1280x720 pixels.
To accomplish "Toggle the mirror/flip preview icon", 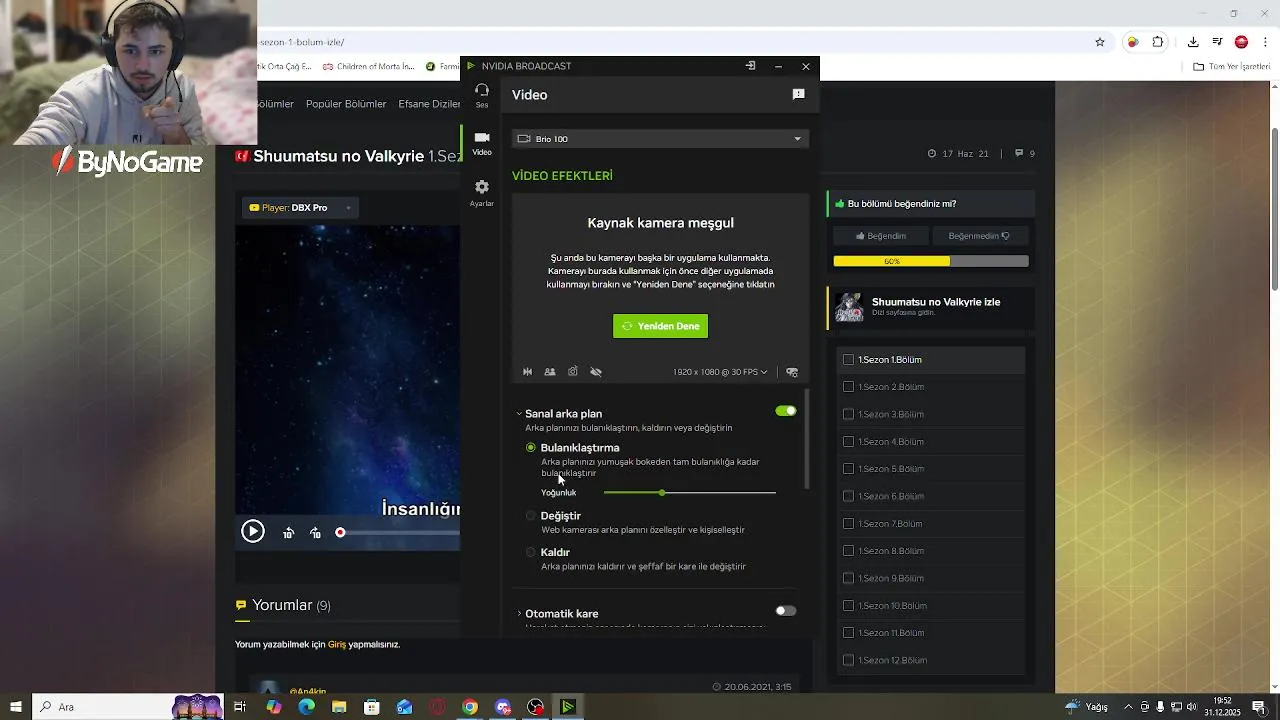I will click(528, 372).
